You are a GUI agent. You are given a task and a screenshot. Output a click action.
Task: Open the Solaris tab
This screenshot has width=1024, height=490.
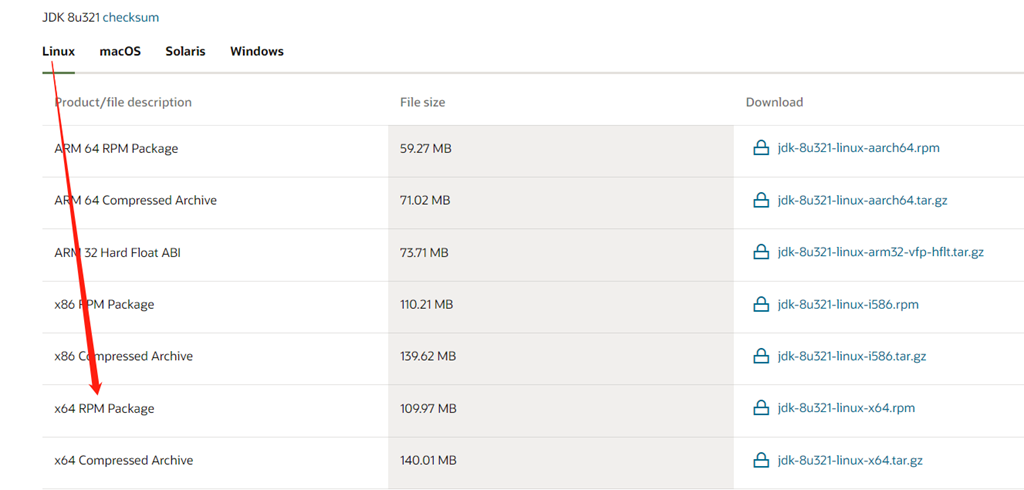[185, 51]
